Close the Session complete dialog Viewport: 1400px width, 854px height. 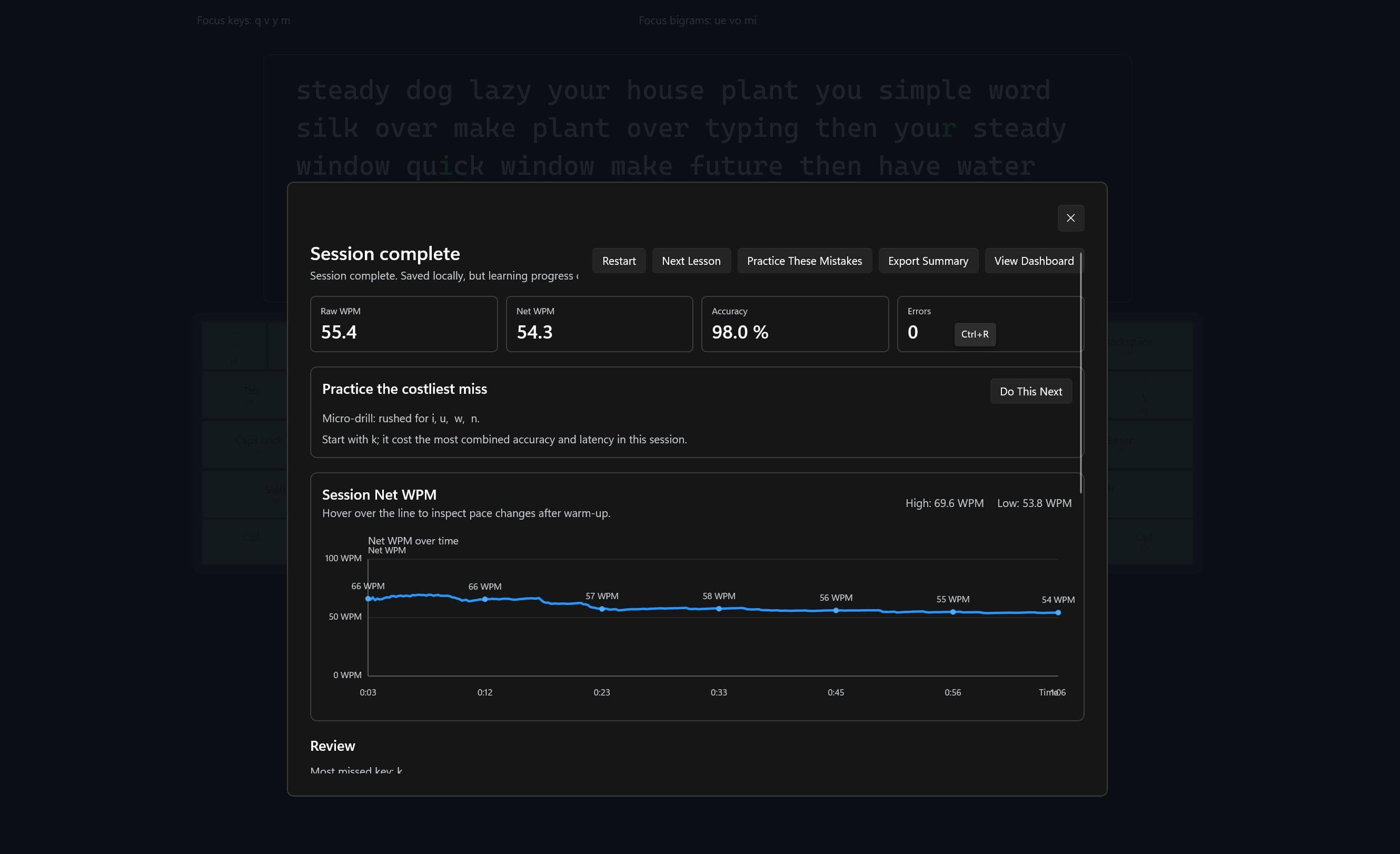click(x=1070, y=218)
